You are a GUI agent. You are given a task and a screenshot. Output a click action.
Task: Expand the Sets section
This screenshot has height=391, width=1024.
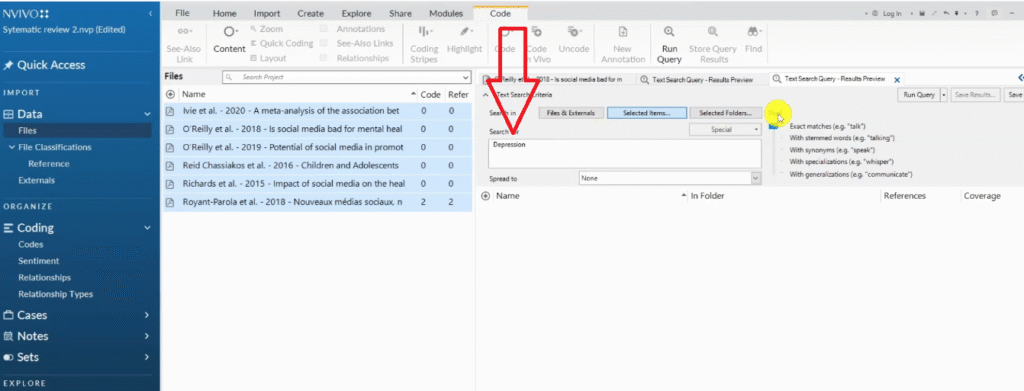point(147,357)
